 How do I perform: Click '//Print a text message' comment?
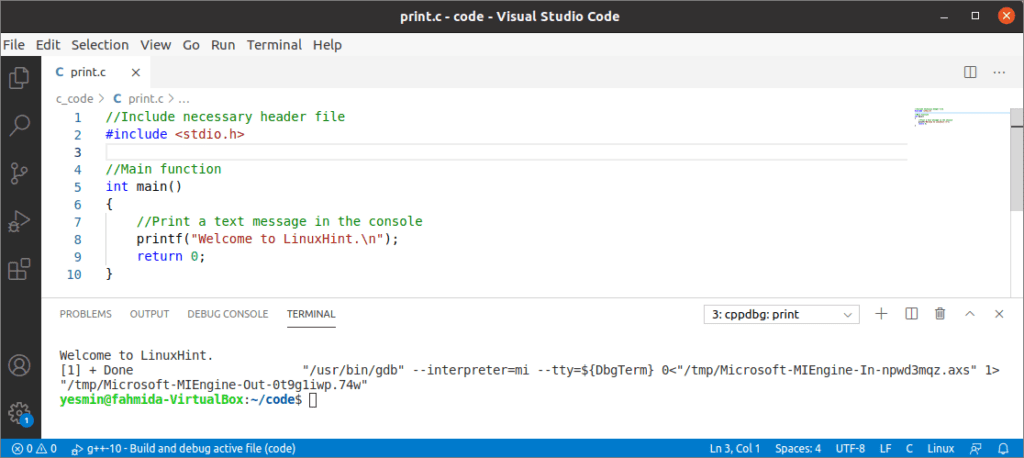(x=280, y=221)
